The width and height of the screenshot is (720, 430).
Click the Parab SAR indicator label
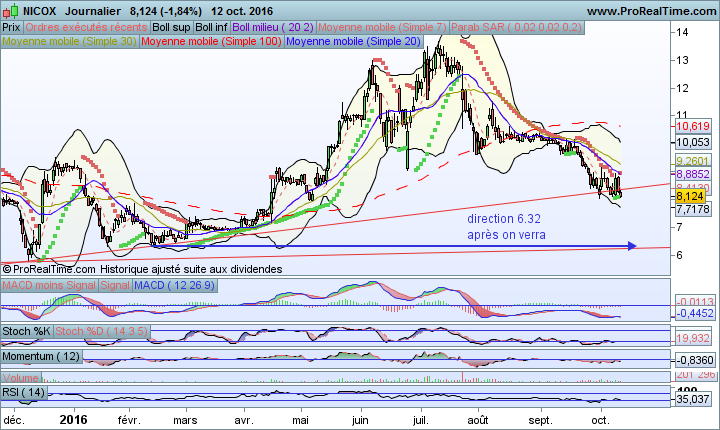tap(517, 28)
